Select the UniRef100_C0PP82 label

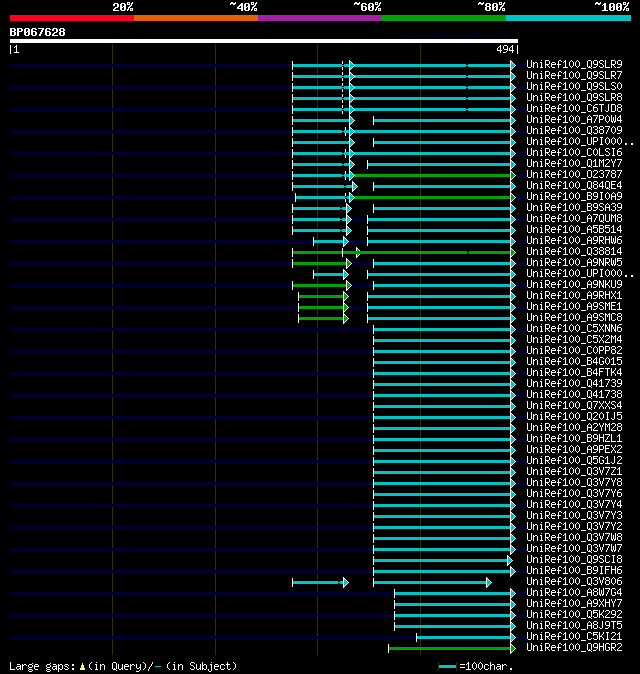pyautogui.click(x=574, y=351)
